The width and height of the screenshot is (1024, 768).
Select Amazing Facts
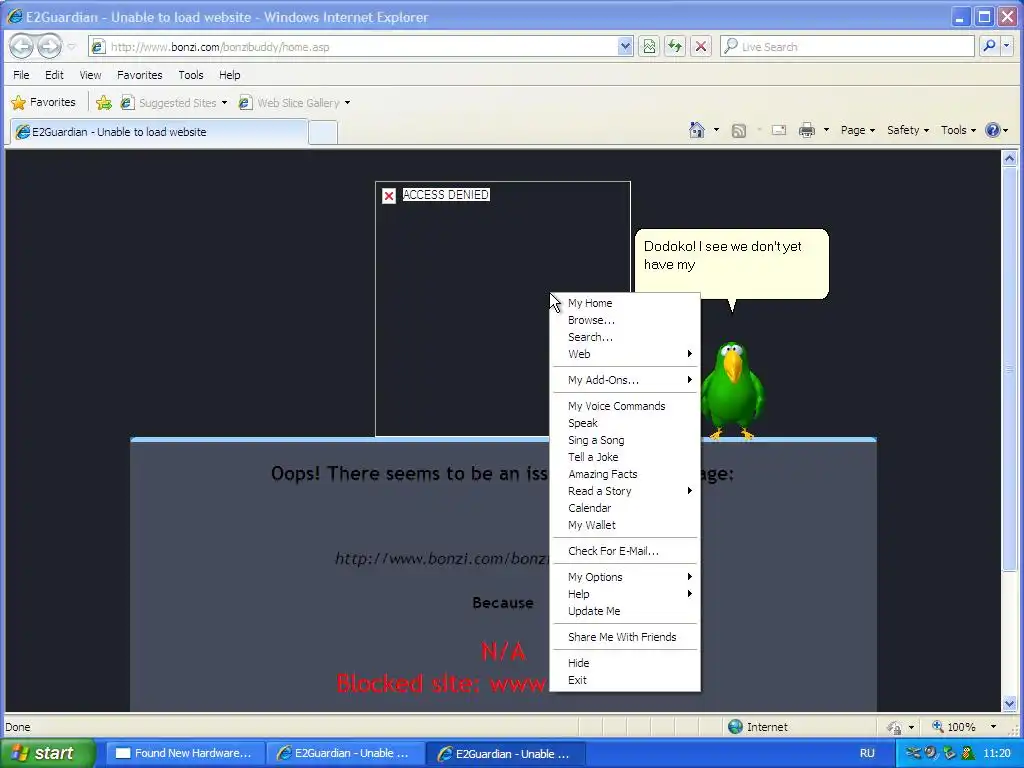[626, 474]
